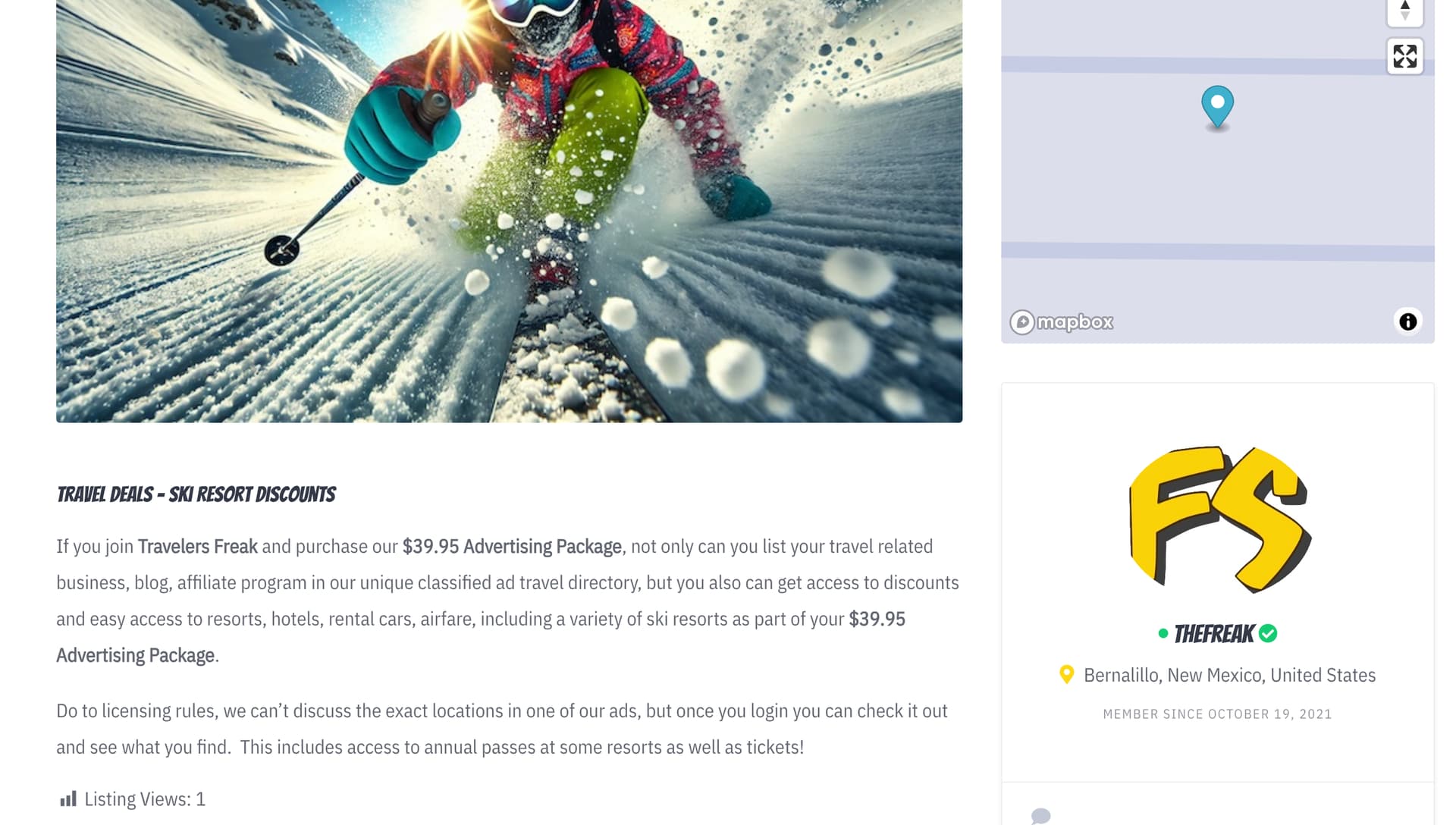
Task: Click the green verified checkmark badge
Action: click(1268, 633)
